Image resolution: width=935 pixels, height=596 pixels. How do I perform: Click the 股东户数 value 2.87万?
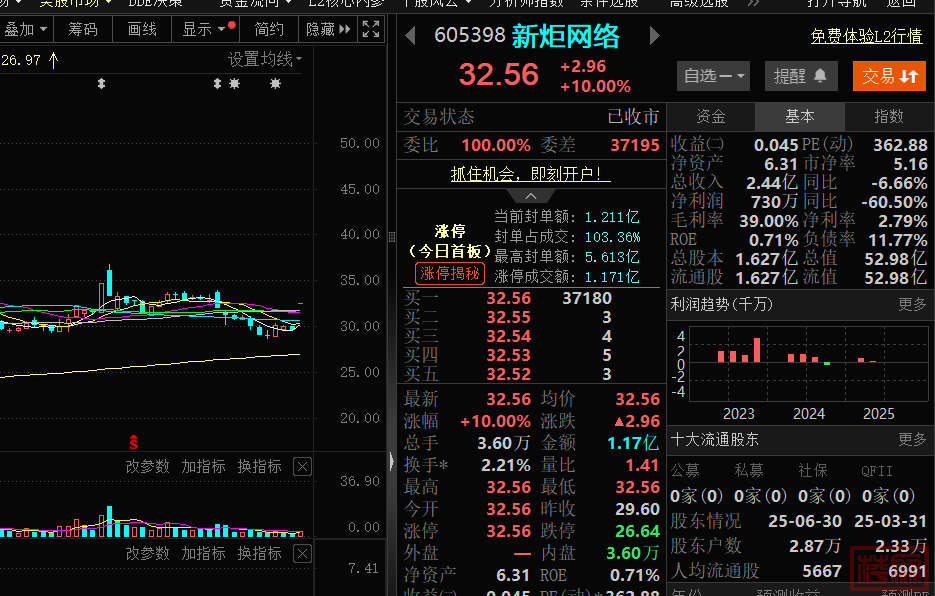pyautogui.click(x=815, y=545)
